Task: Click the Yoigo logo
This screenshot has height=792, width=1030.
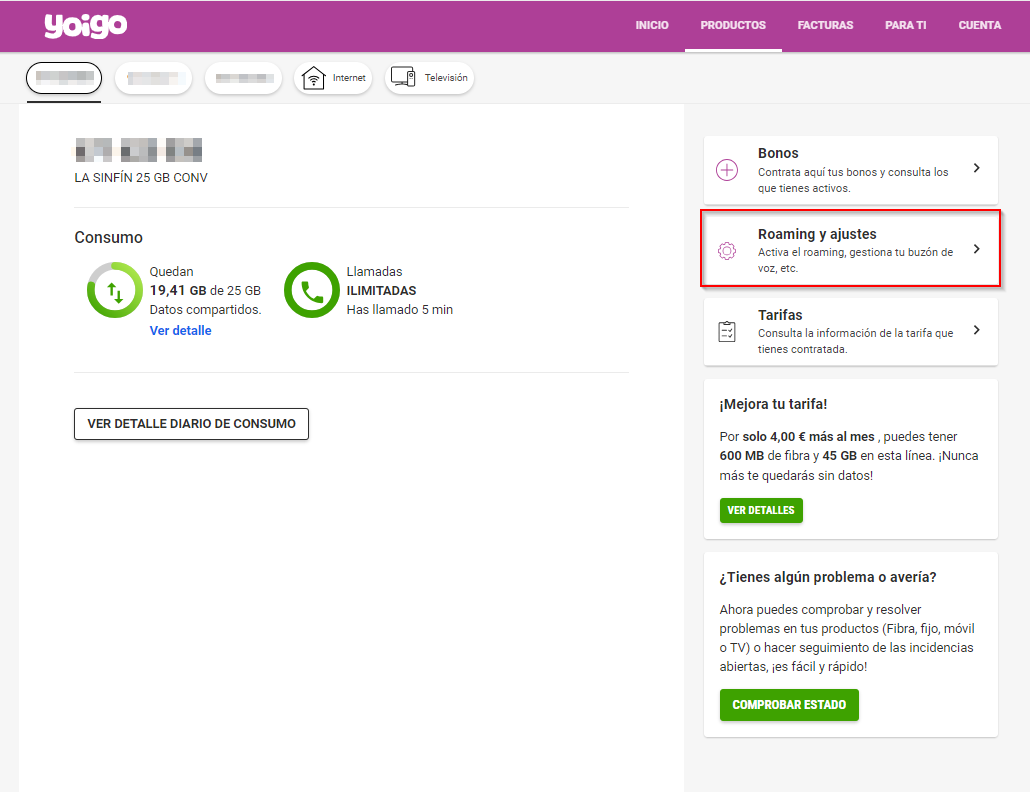Action: (85, 26)
